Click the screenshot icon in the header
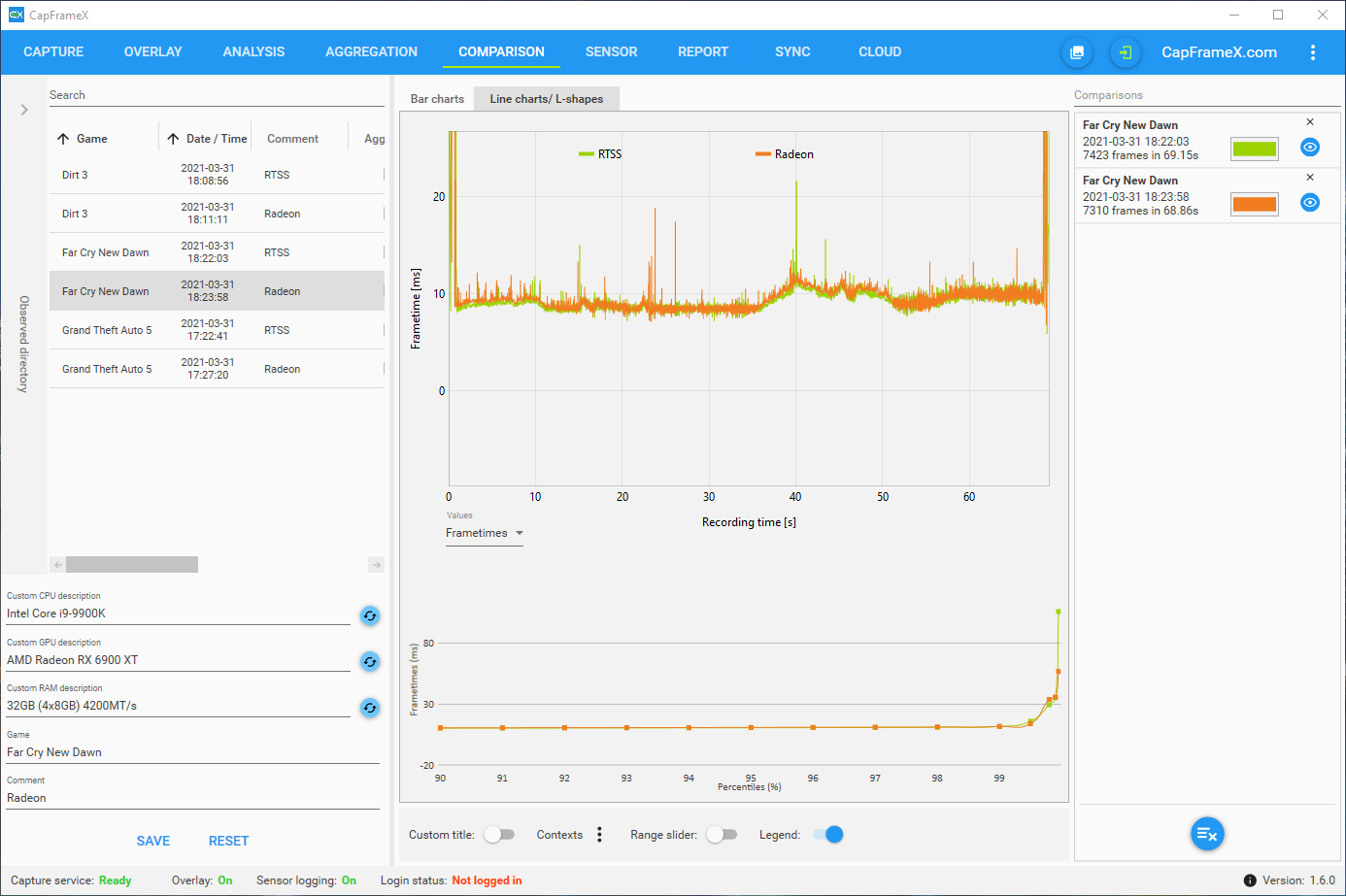This screenshot has height=896, width=1346. 1077,52
